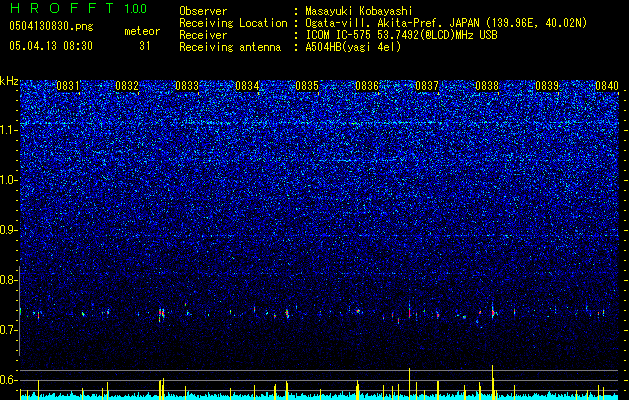The width and height of the screenshot is (629, 400).
Task: Click the HROFFT program title
Action: pos(62,8)
